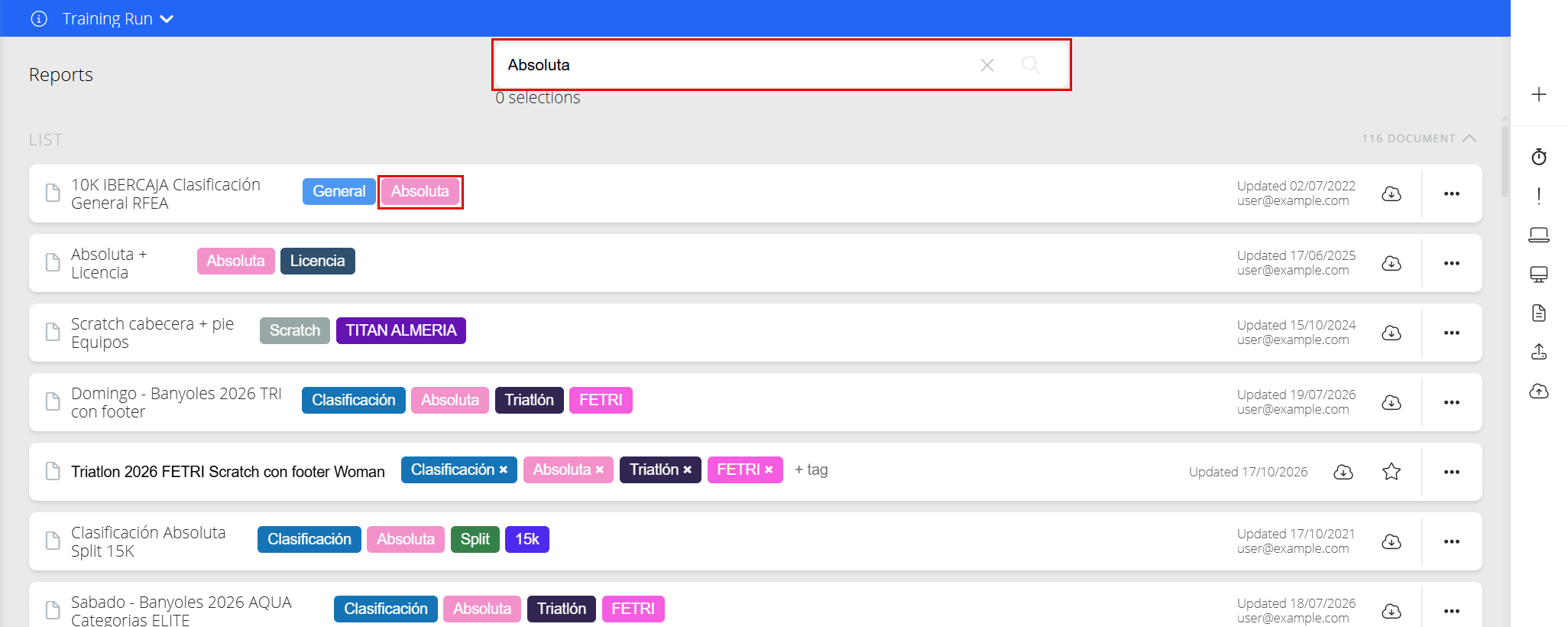This screenshot has height=627, width=1568.
Task: Open more options for Clasificación Absoluta Split 15K
Action: 1452,541
